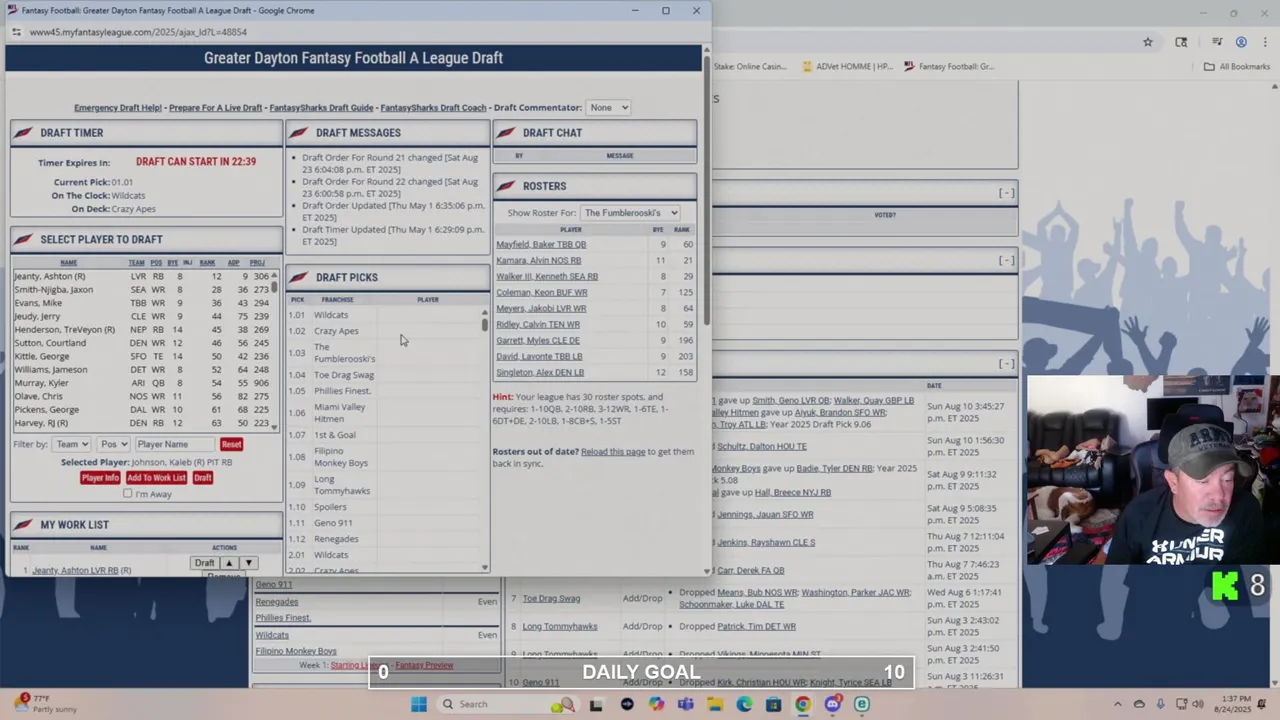The width and height of the screenshot is (1280, 720).
Task: Open the search-tabs icon in the Chrome toolbar
Action: pyautogui.click(x=1181, y=42)
